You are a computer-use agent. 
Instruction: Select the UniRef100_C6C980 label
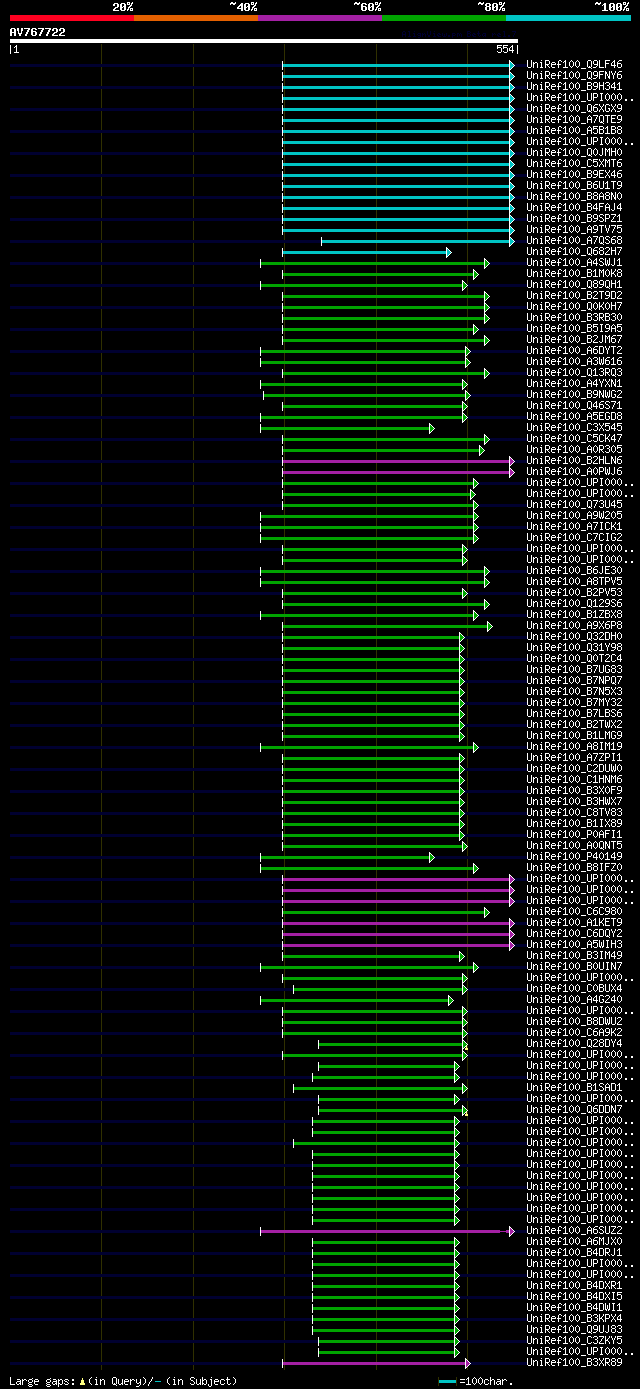pyautogui.click(x=574, y=912)
